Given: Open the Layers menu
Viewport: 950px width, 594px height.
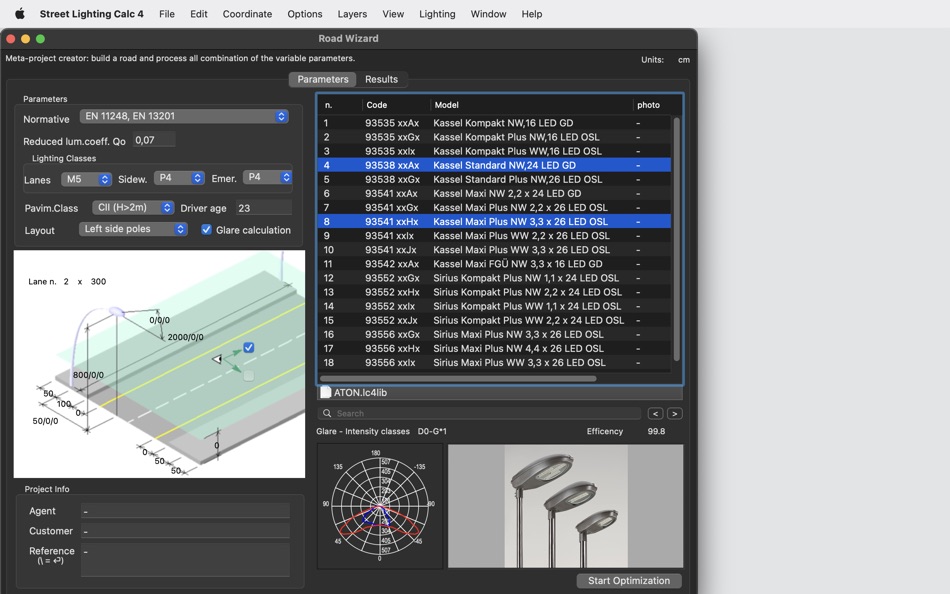Looking at the screenshot, I should [x=352, y=14].
